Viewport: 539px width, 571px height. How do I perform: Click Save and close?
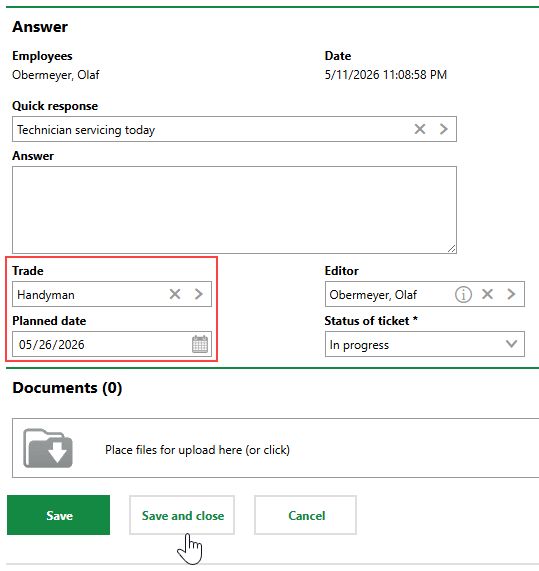pos(182,515)
